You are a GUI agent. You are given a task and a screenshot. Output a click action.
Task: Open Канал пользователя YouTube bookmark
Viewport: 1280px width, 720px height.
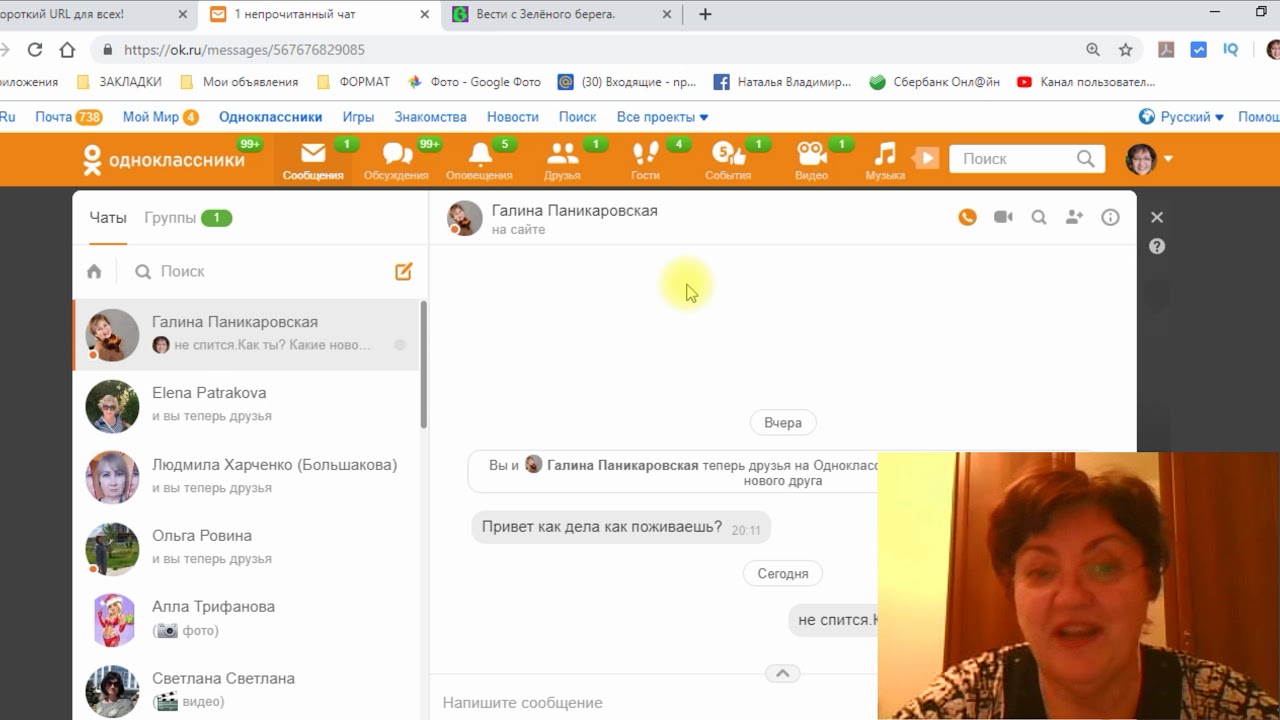coord(1086,82)
